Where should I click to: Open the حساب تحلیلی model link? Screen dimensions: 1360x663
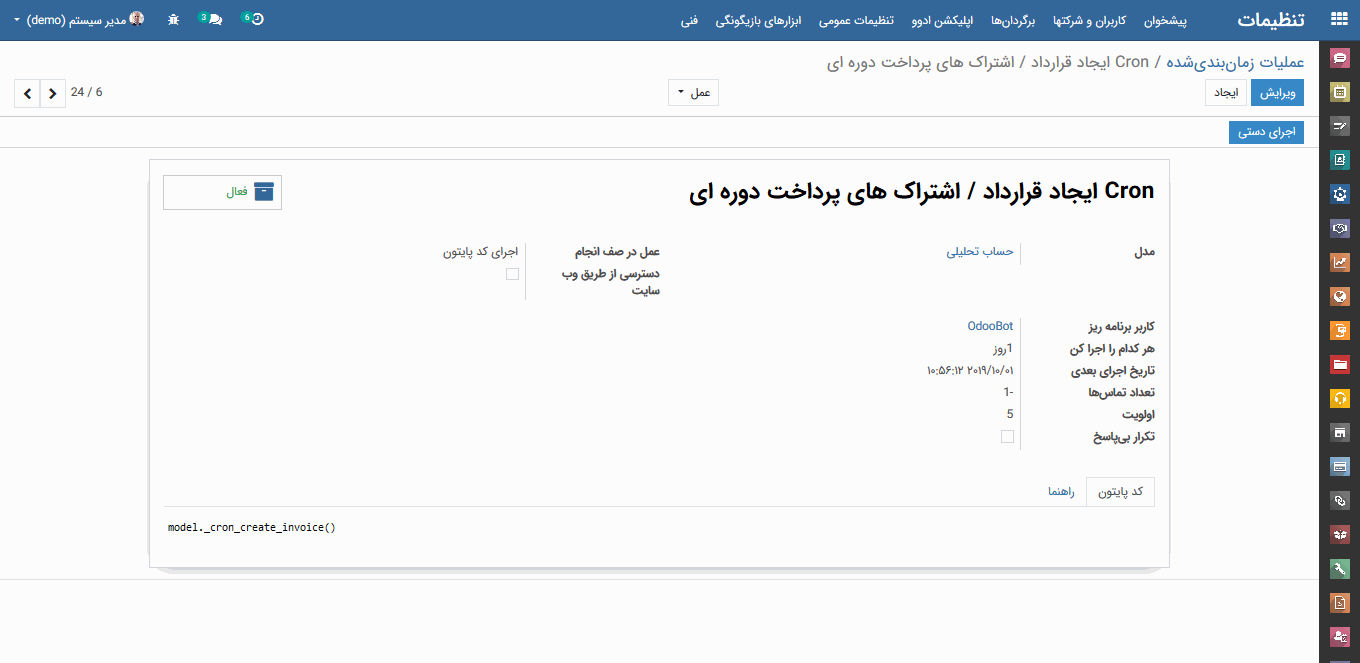coord(980,252)
